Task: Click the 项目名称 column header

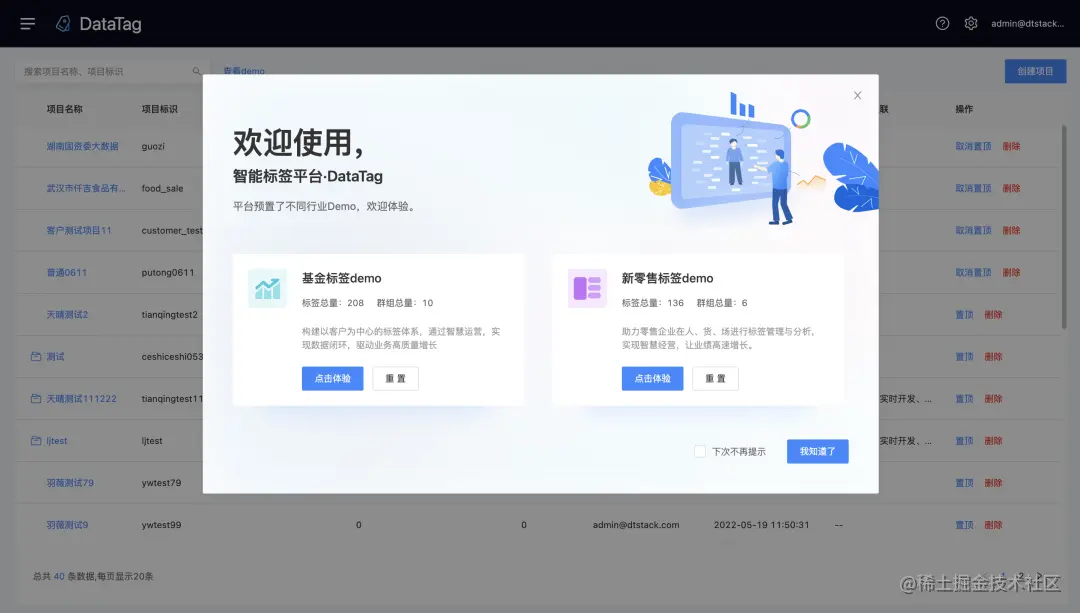Action: point(65,109)
